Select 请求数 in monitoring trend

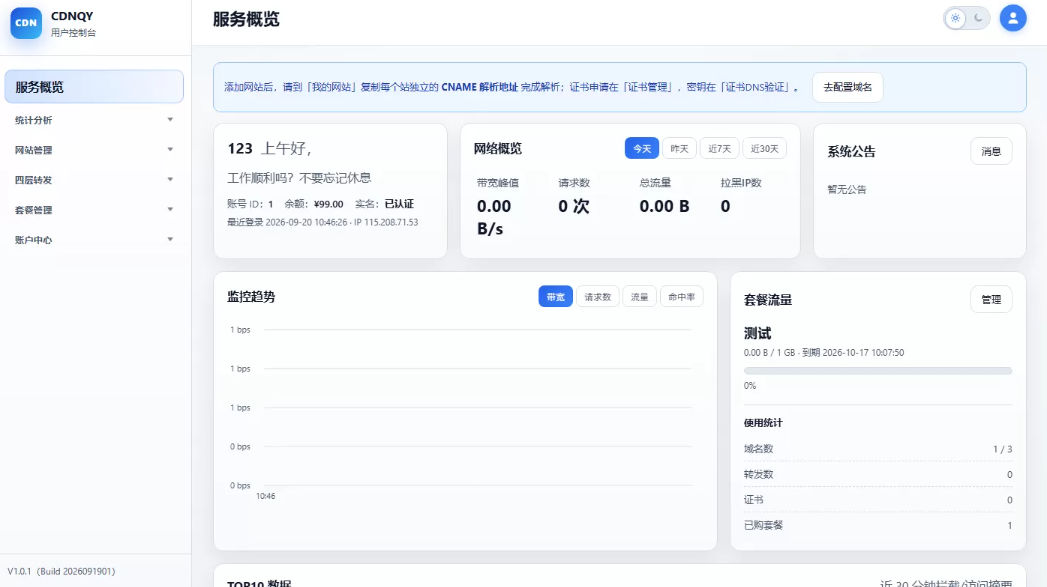[598, 297]
